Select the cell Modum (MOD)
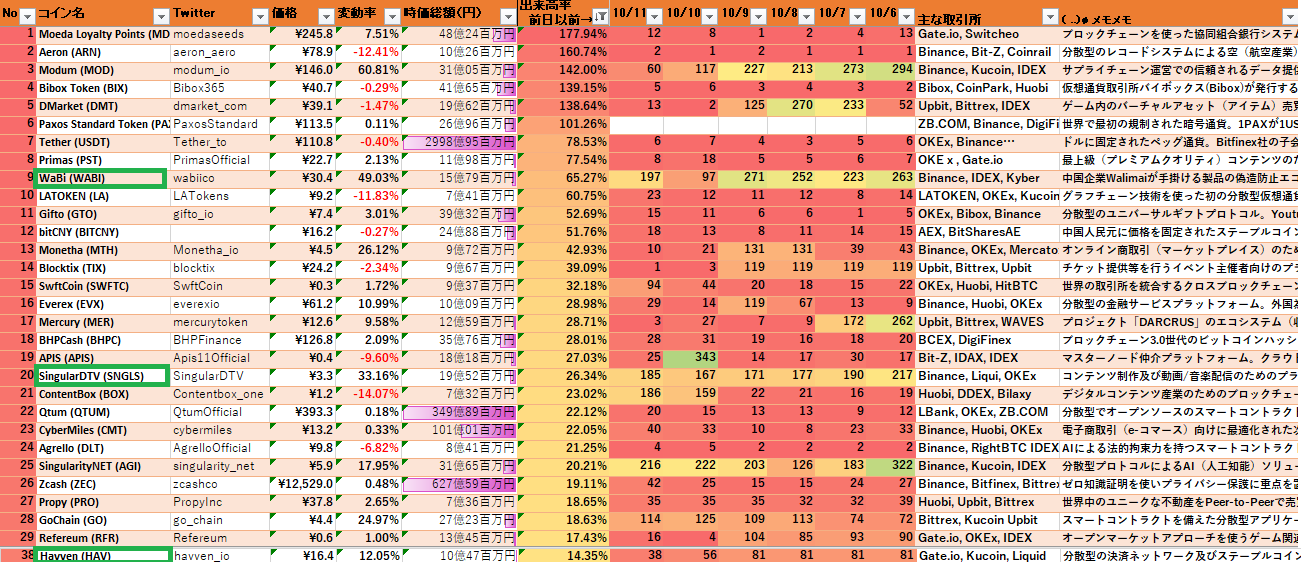 coord(103,70)
